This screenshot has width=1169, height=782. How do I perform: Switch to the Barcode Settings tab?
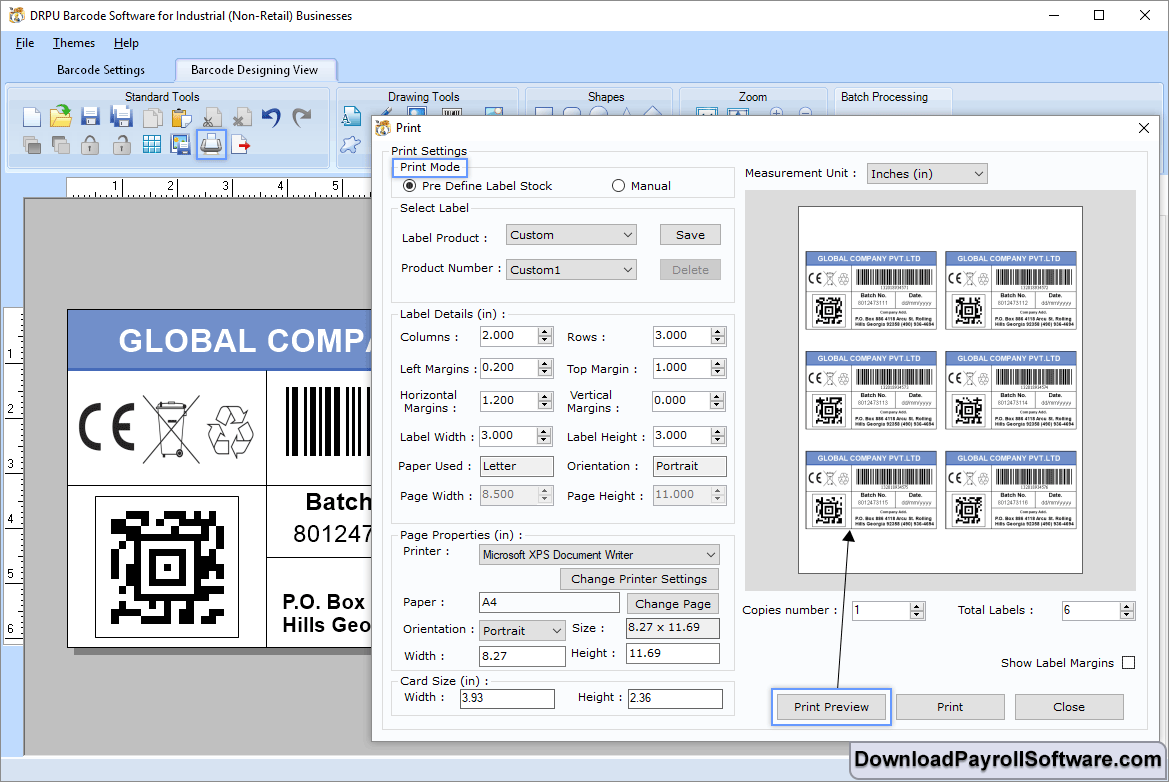[101, 70]
